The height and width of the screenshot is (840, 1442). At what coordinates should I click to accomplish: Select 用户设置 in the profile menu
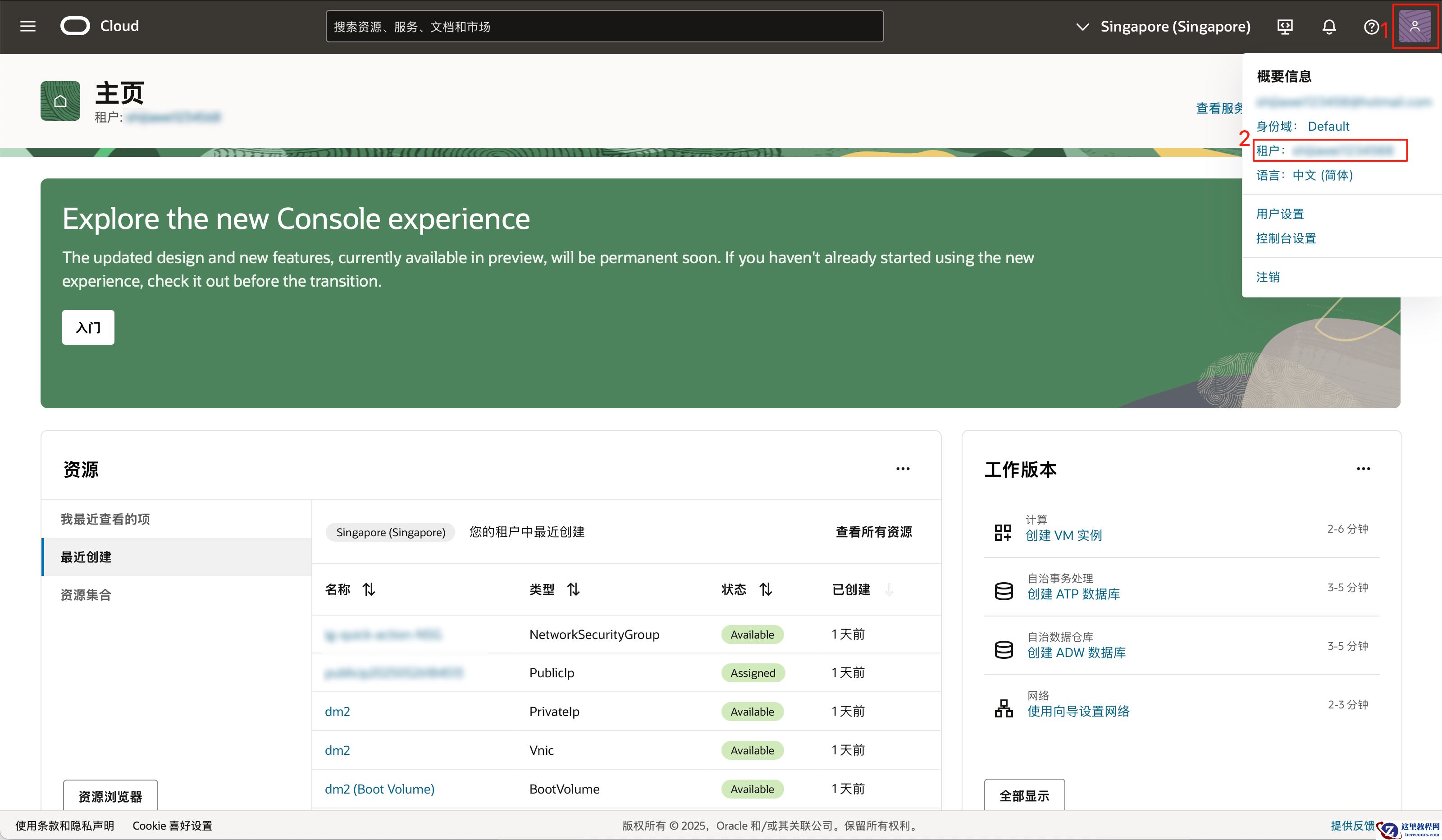pyautogui.click(x=1279, y=214)
